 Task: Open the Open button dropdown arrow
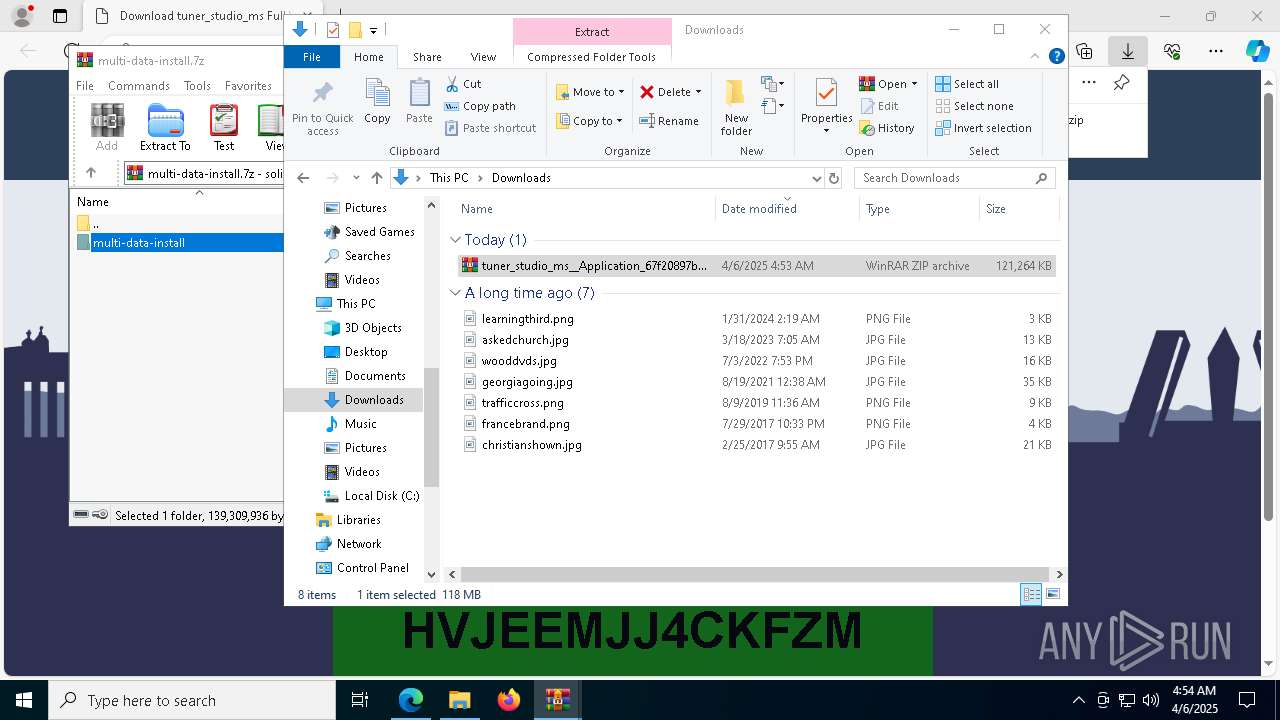tap(914, 84)
